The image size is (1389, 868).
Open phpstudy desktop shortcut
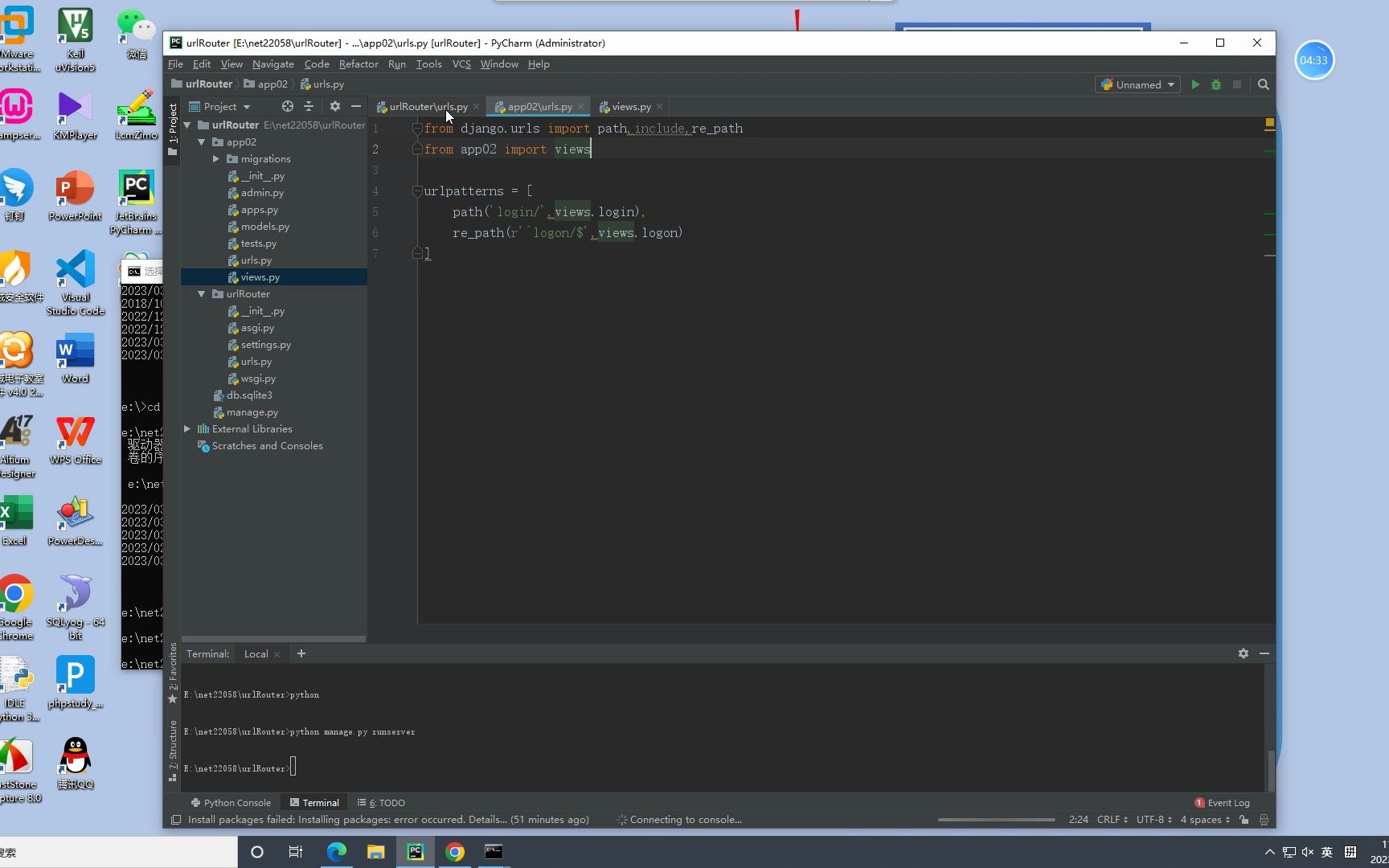point(76,683)
